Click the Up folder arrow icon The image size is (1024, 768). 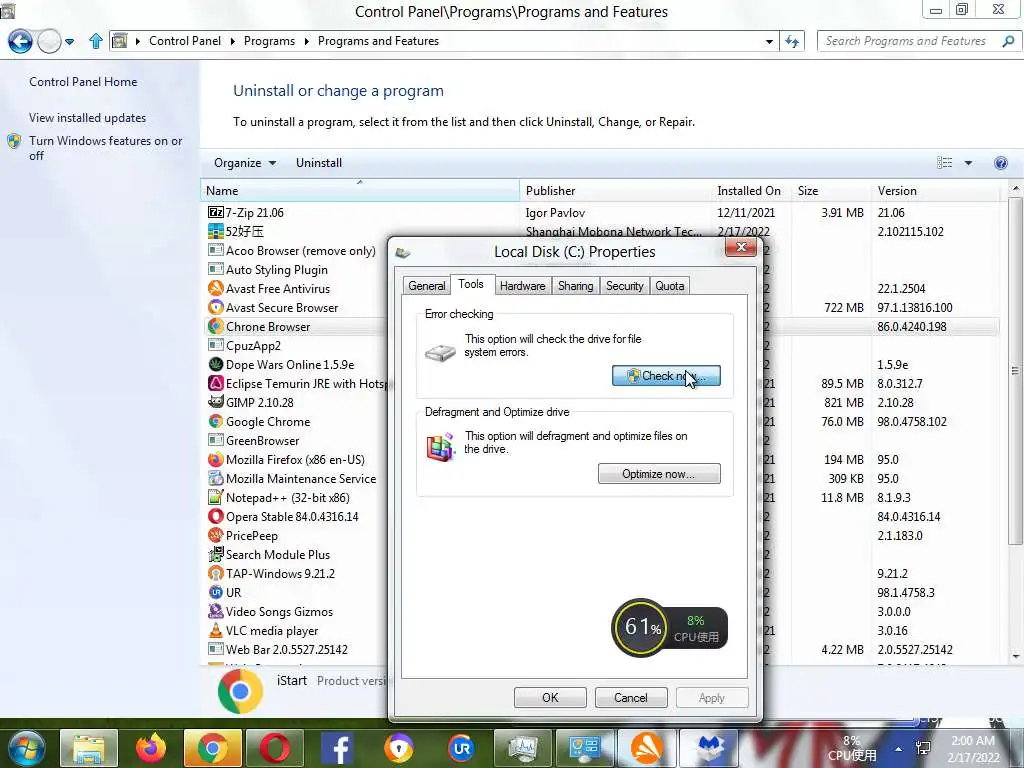[x=96, y=41]
